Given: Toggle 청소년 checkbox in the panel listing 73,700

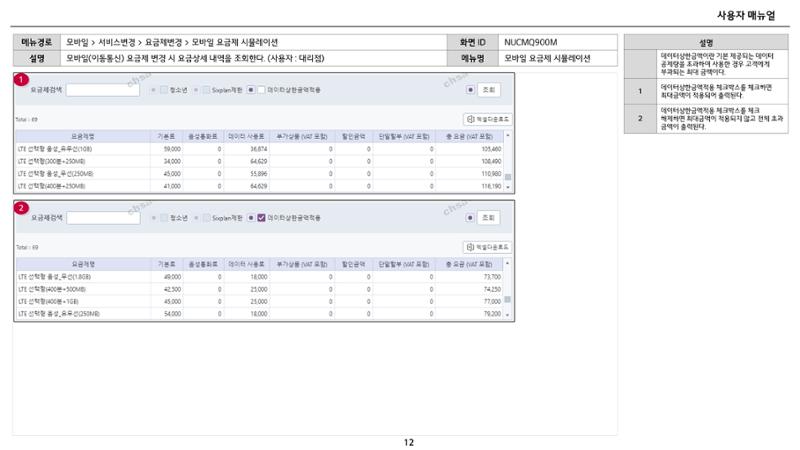Looking at the screenshot, I should point(164,218).
